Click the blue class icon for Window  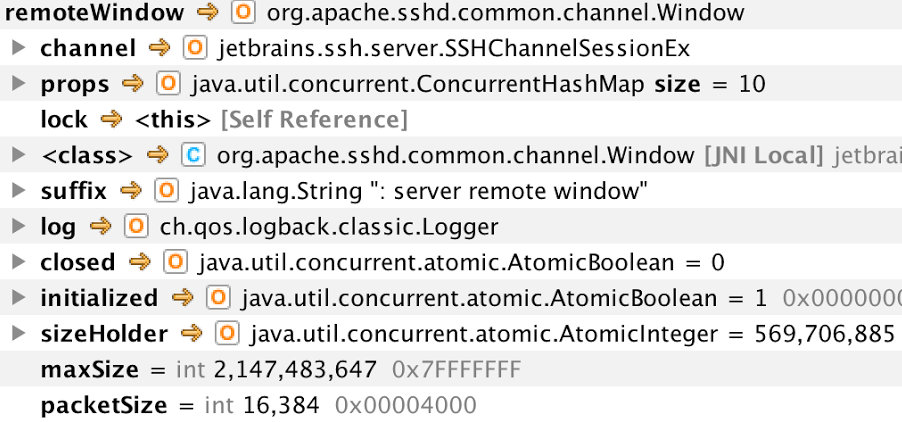coord(193,155)
